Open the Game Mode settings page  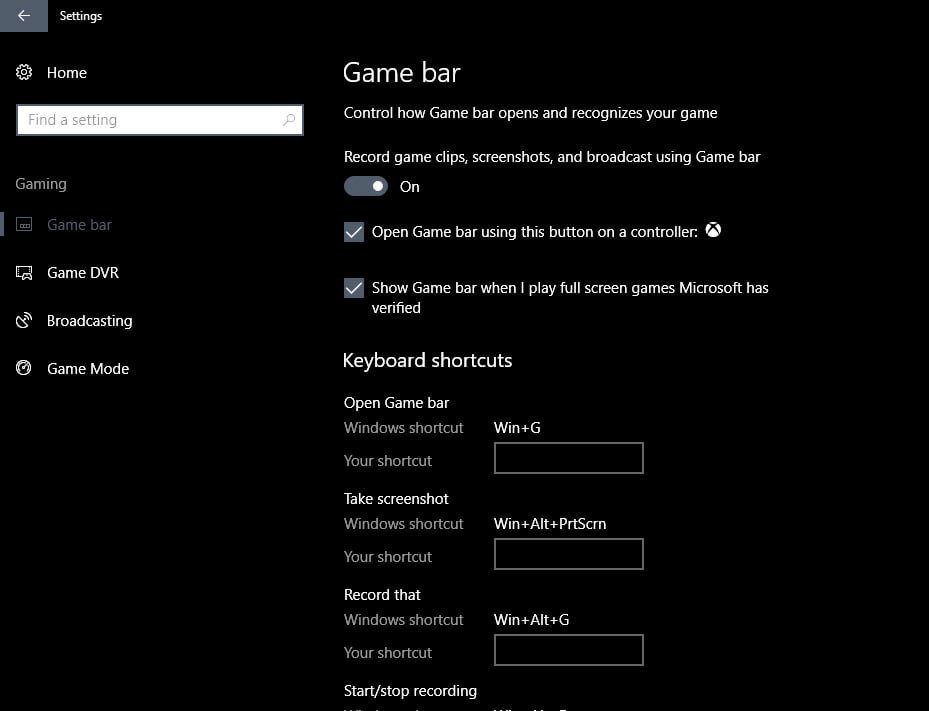pos(88,369)
